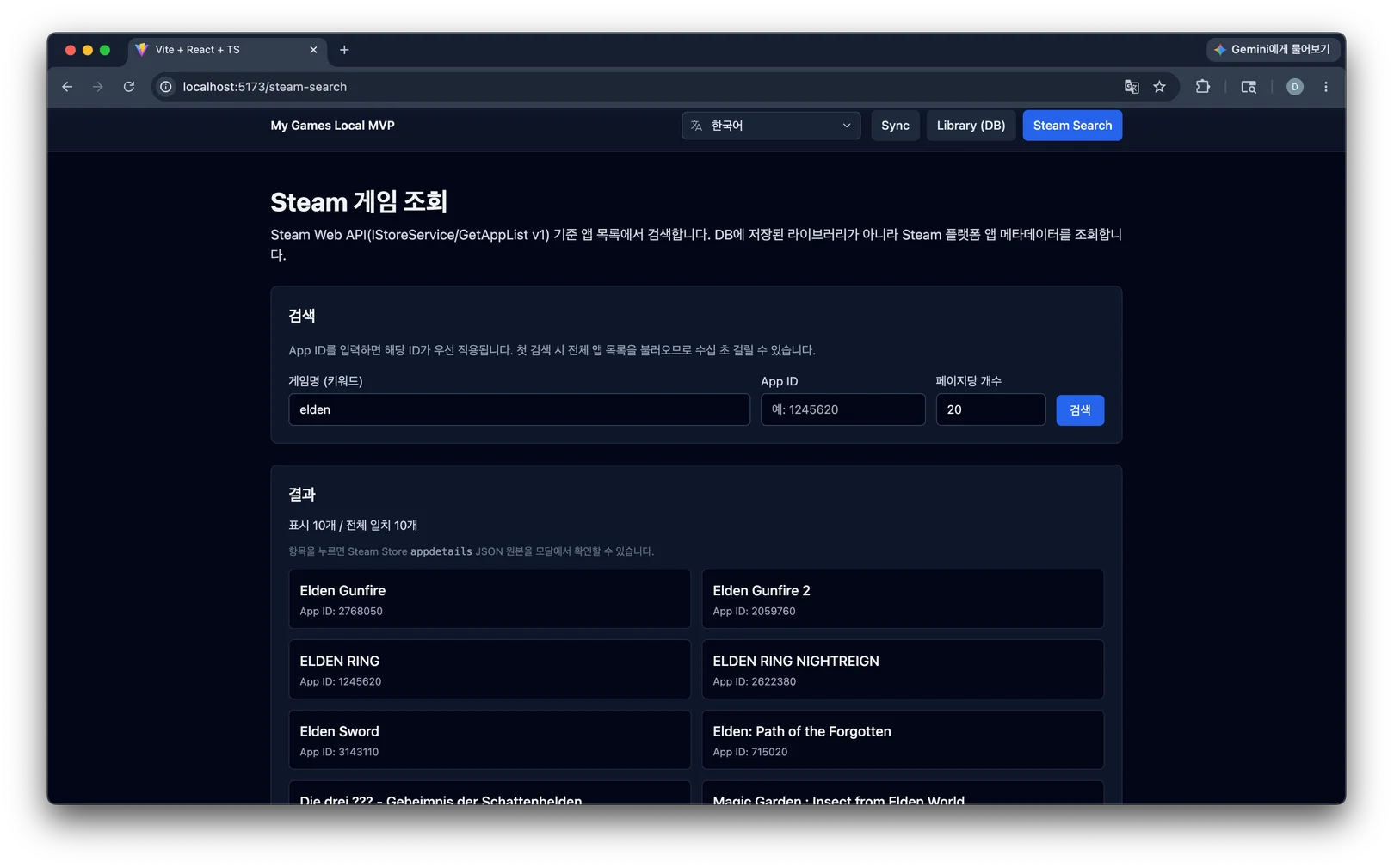The image size is (1394, 868).
Task: Click the Sync button
Action: click(895, 126)
